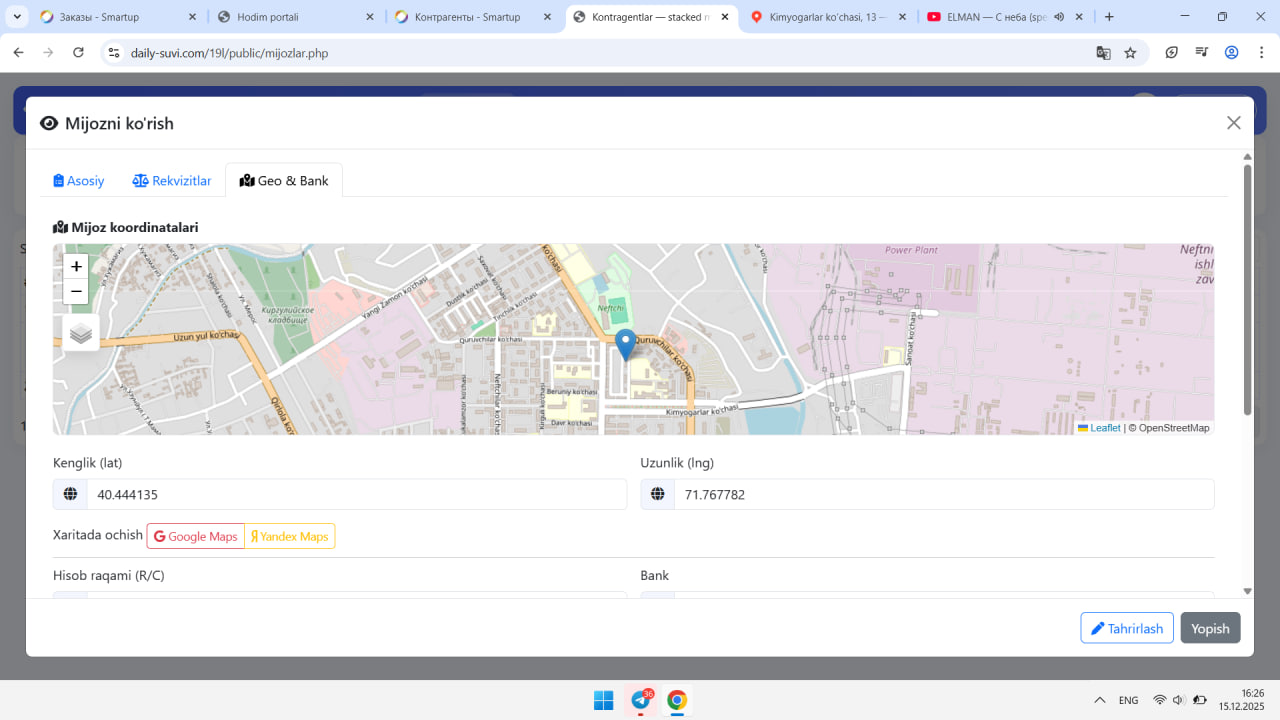Open location in Yandex Maps
Viewport: 1280px width, 720px height.
(290, 537)
